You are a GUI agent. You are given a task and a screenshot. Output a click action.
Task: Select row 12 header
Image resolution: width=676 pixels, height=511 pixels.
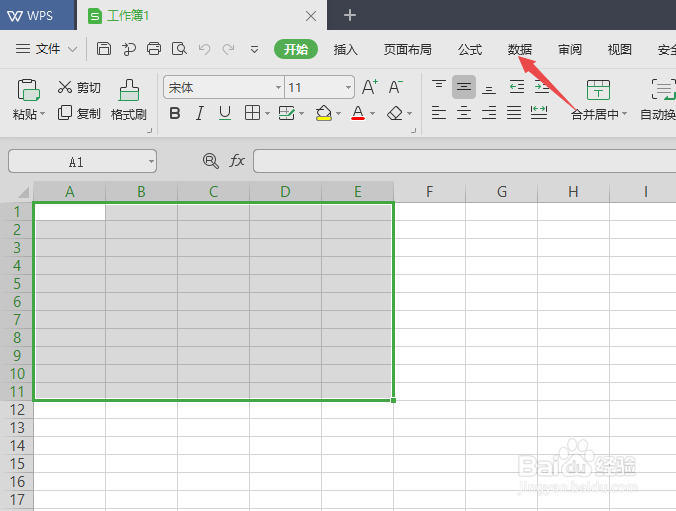(17, 409)
